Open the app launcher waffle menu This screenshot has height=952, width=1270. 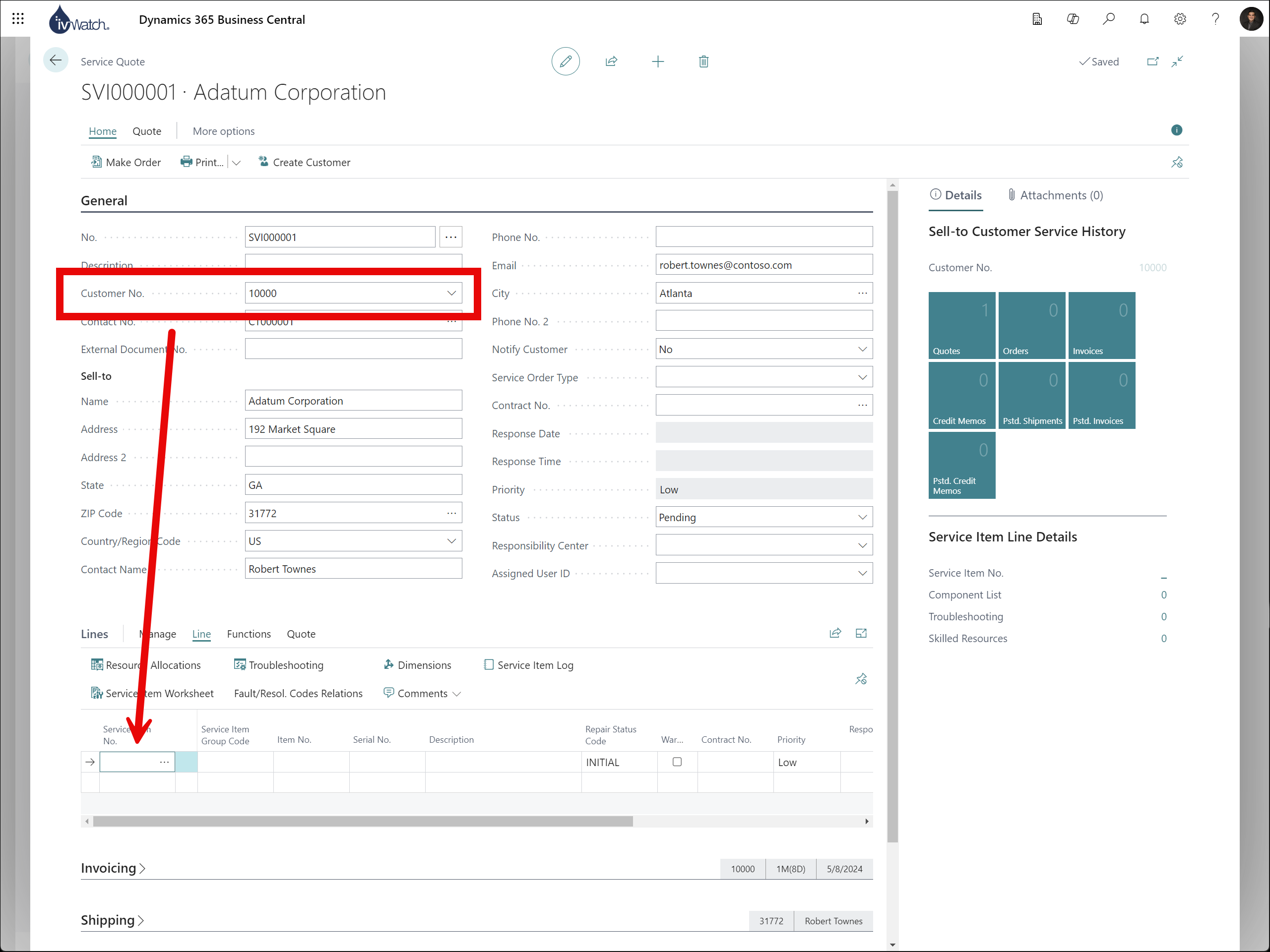click(18, 19)
